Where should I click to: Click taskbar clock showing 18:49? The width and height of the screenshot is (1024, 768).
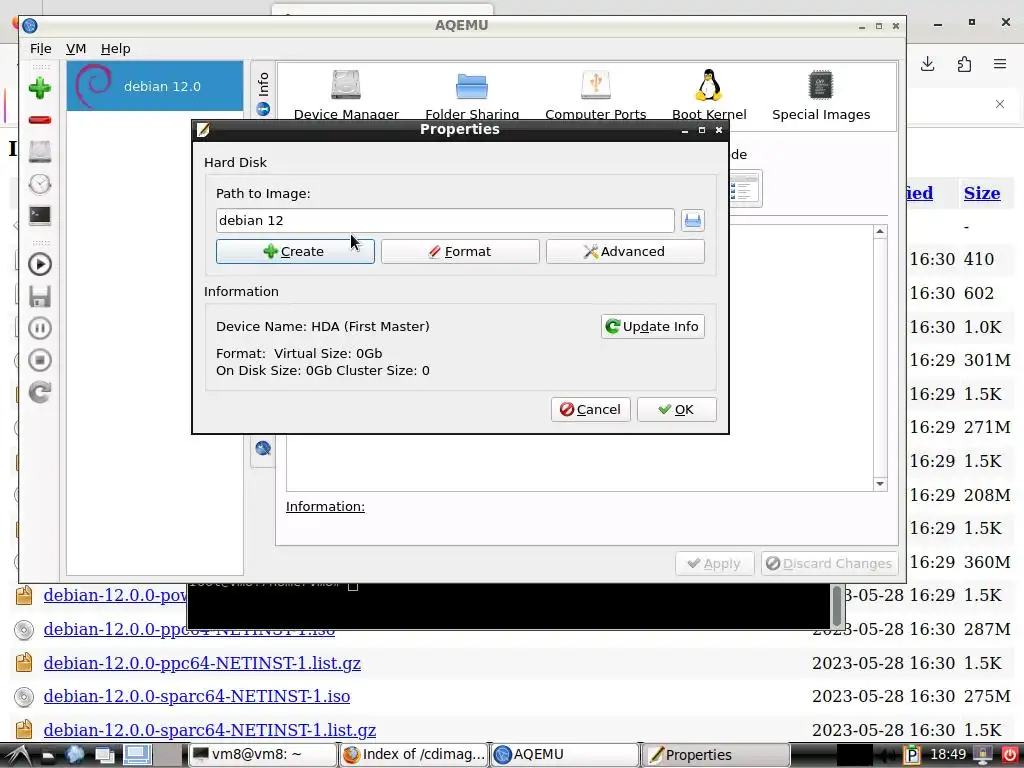pos(948,755)
